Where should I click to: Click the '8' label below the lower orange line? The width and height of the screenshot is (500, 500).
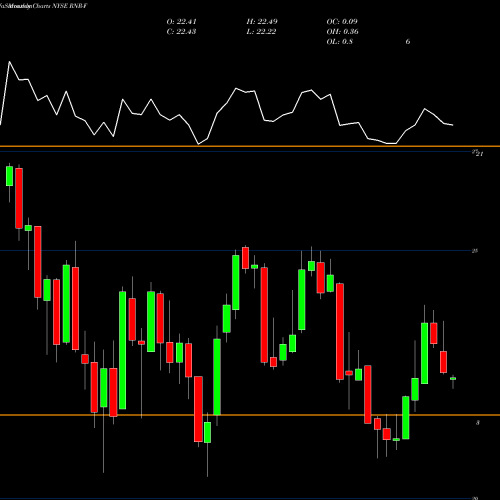(x=478, y=423)
